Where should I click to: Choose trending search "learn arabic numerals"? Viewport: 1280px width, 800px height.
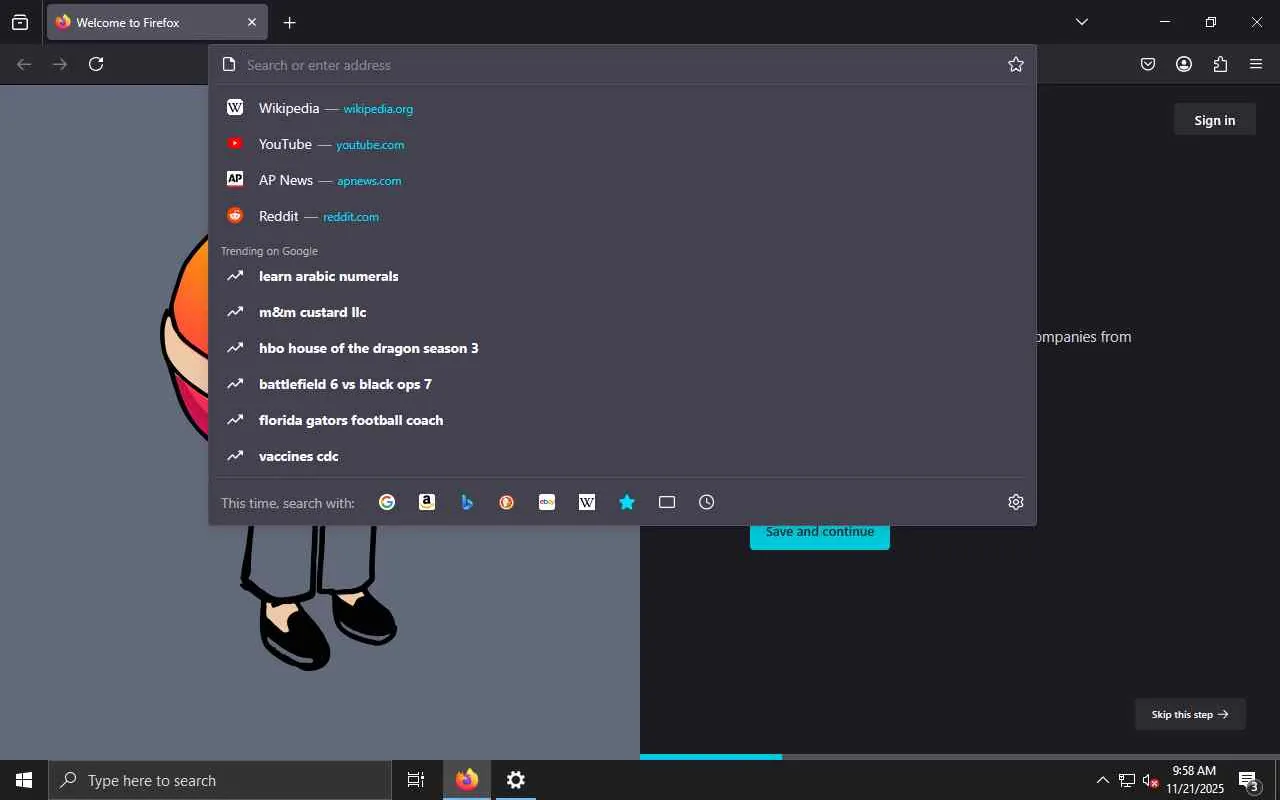622,276
